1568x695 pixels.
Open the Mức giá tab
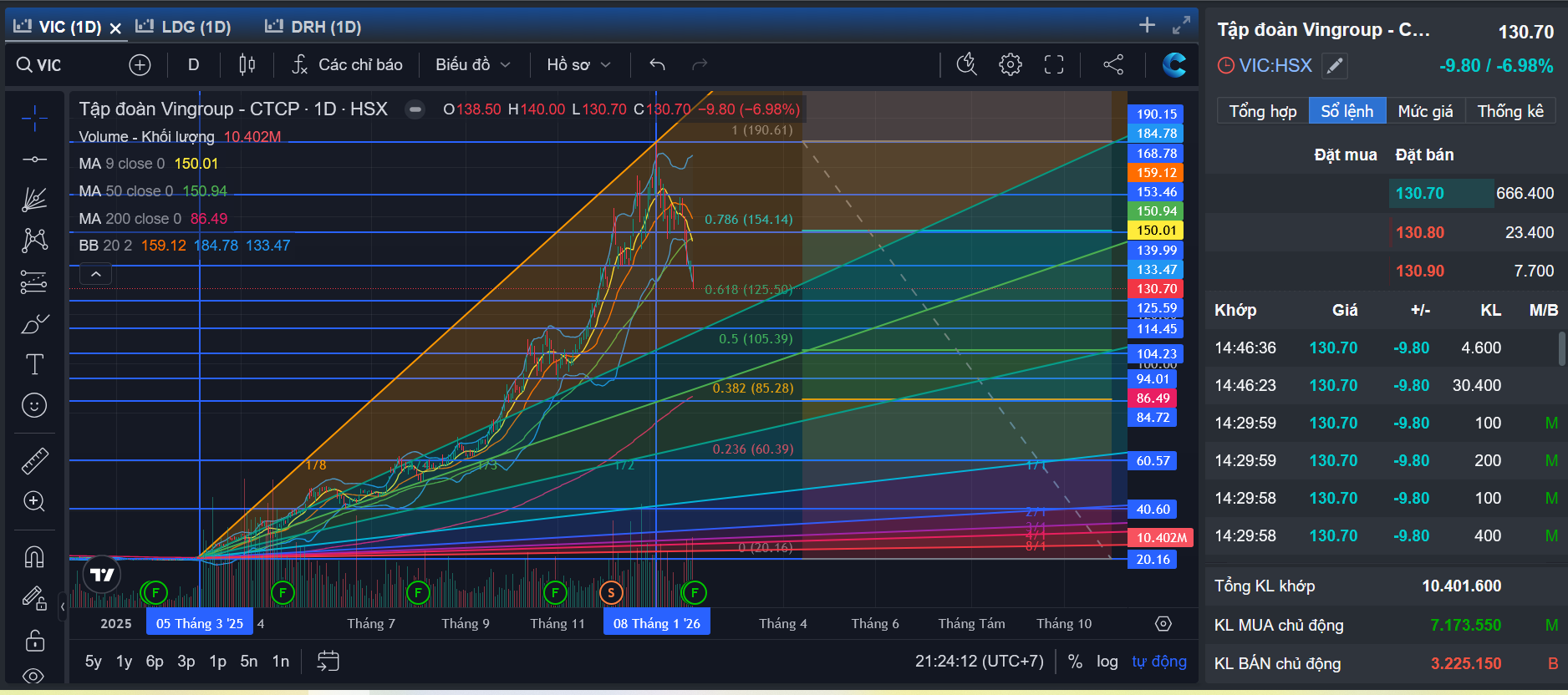click(1425, 111)
